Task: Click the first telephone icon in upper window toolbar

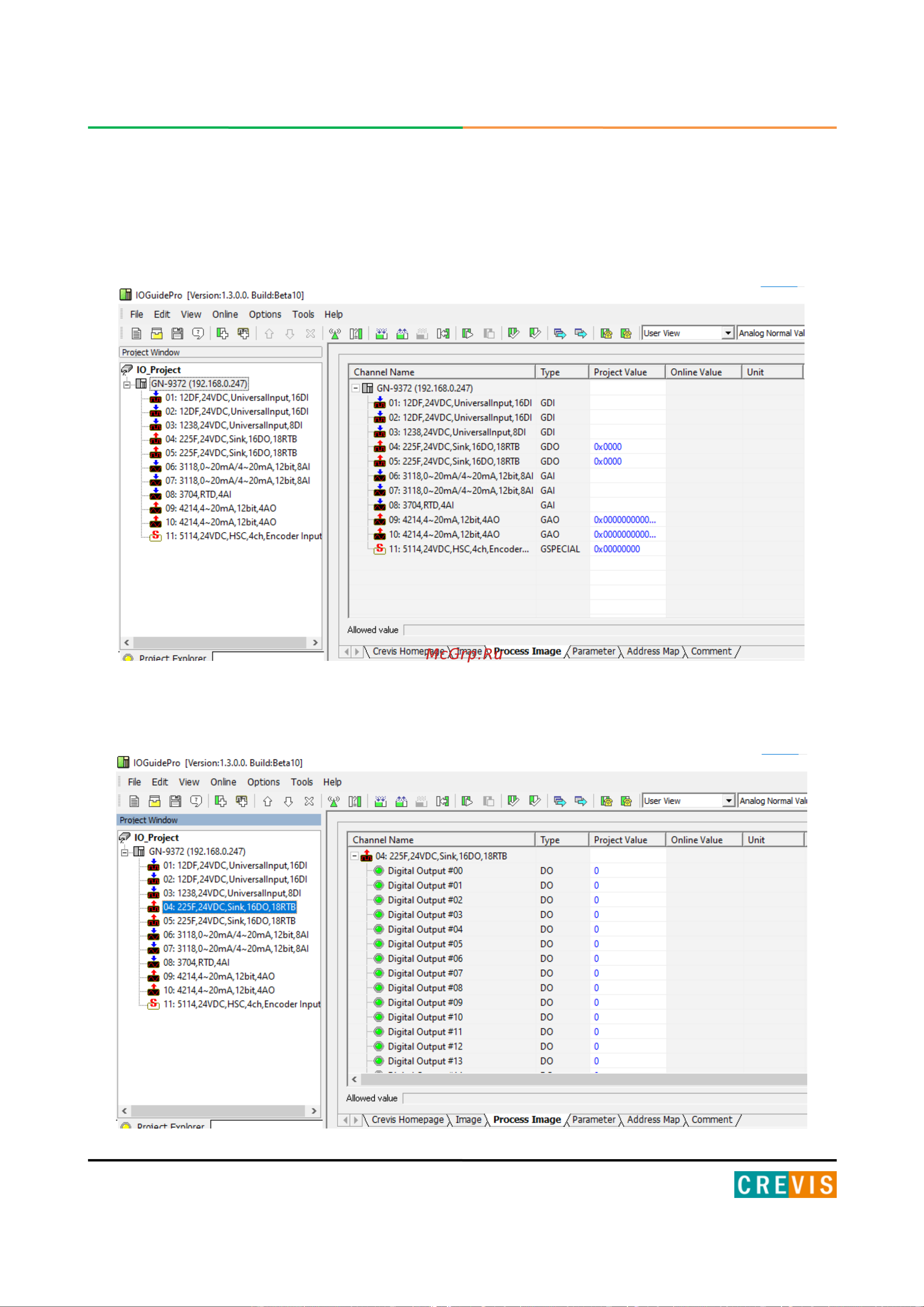Action: (606, 334)
